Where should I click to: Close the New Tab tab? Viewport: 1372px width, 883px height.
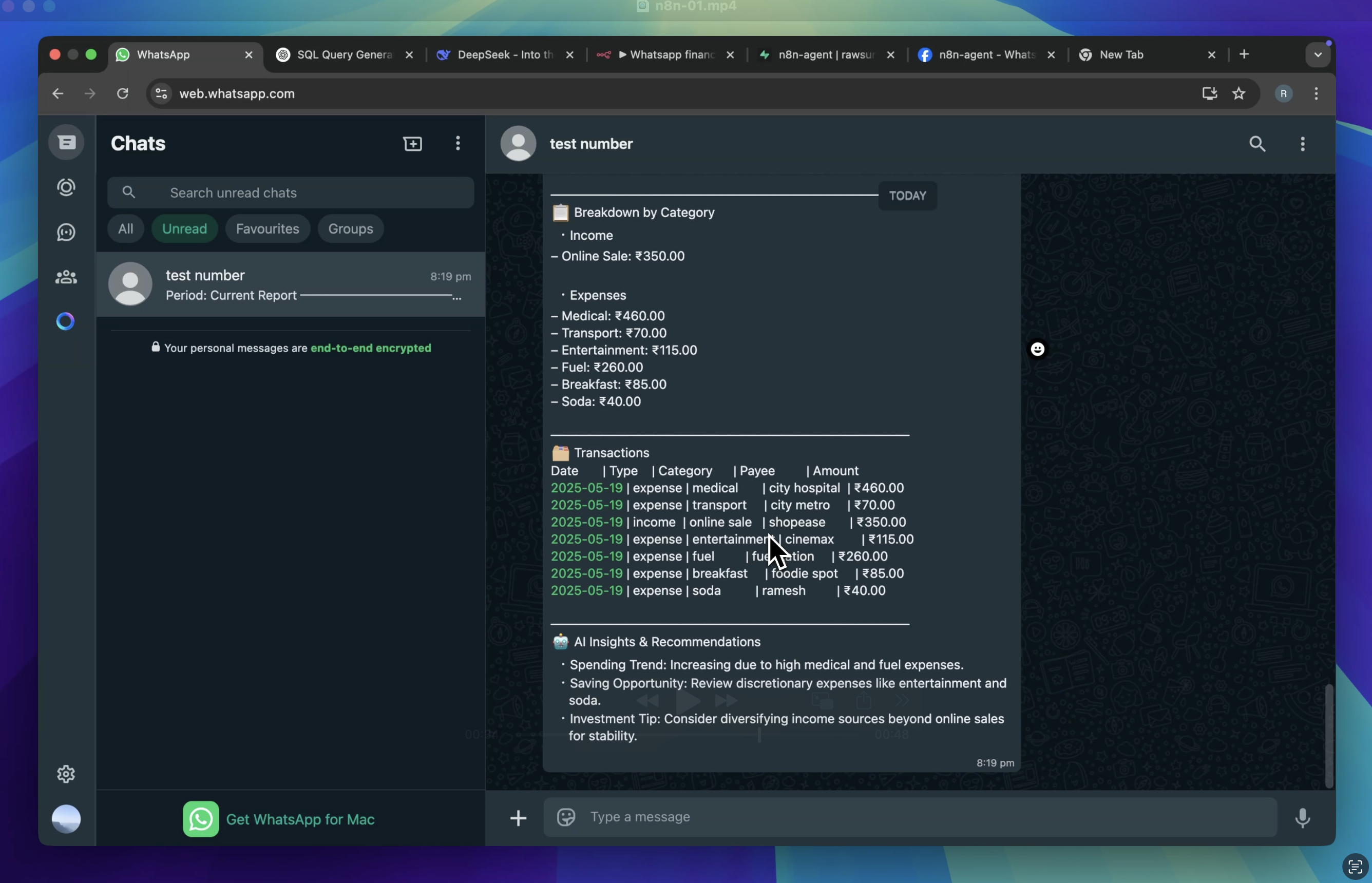tap(1211, 54)
